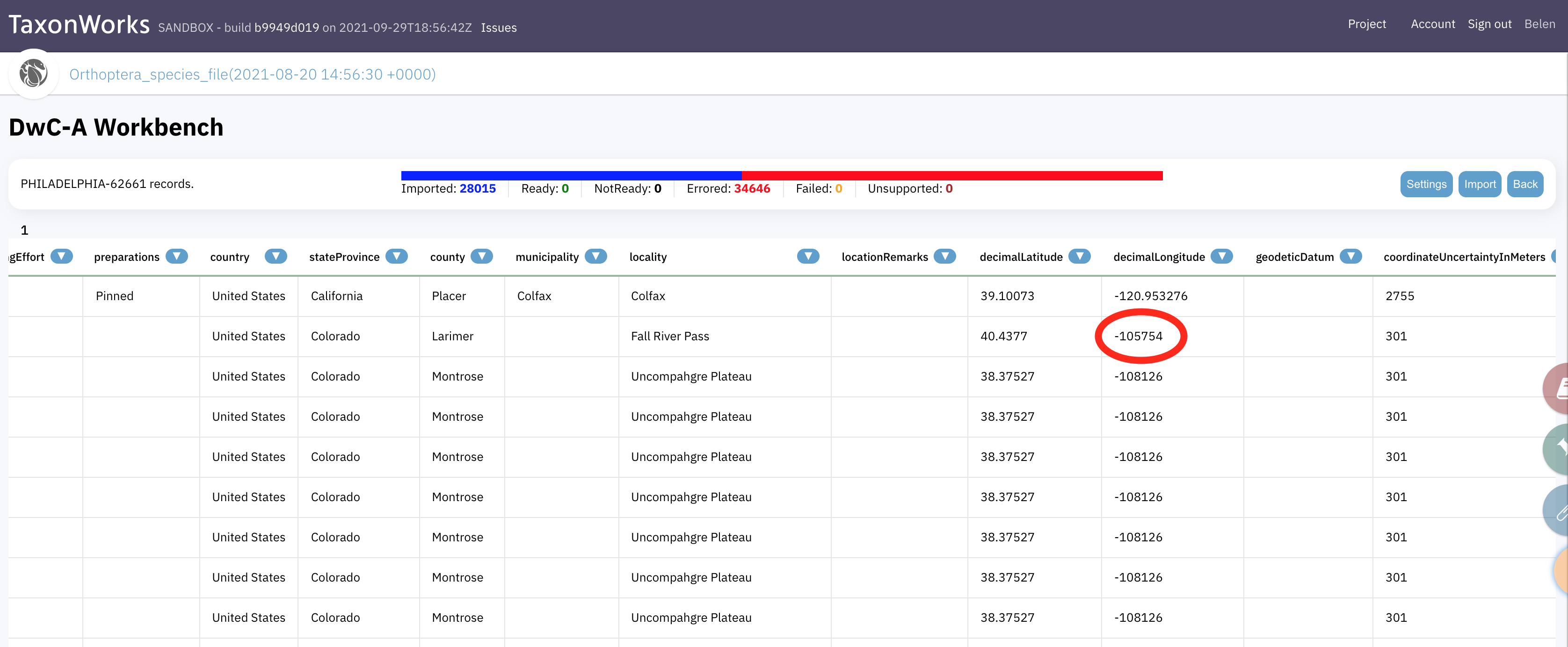Expand the preparations column filter
The height and width of the screenshot is (647, 1568).
176,257
